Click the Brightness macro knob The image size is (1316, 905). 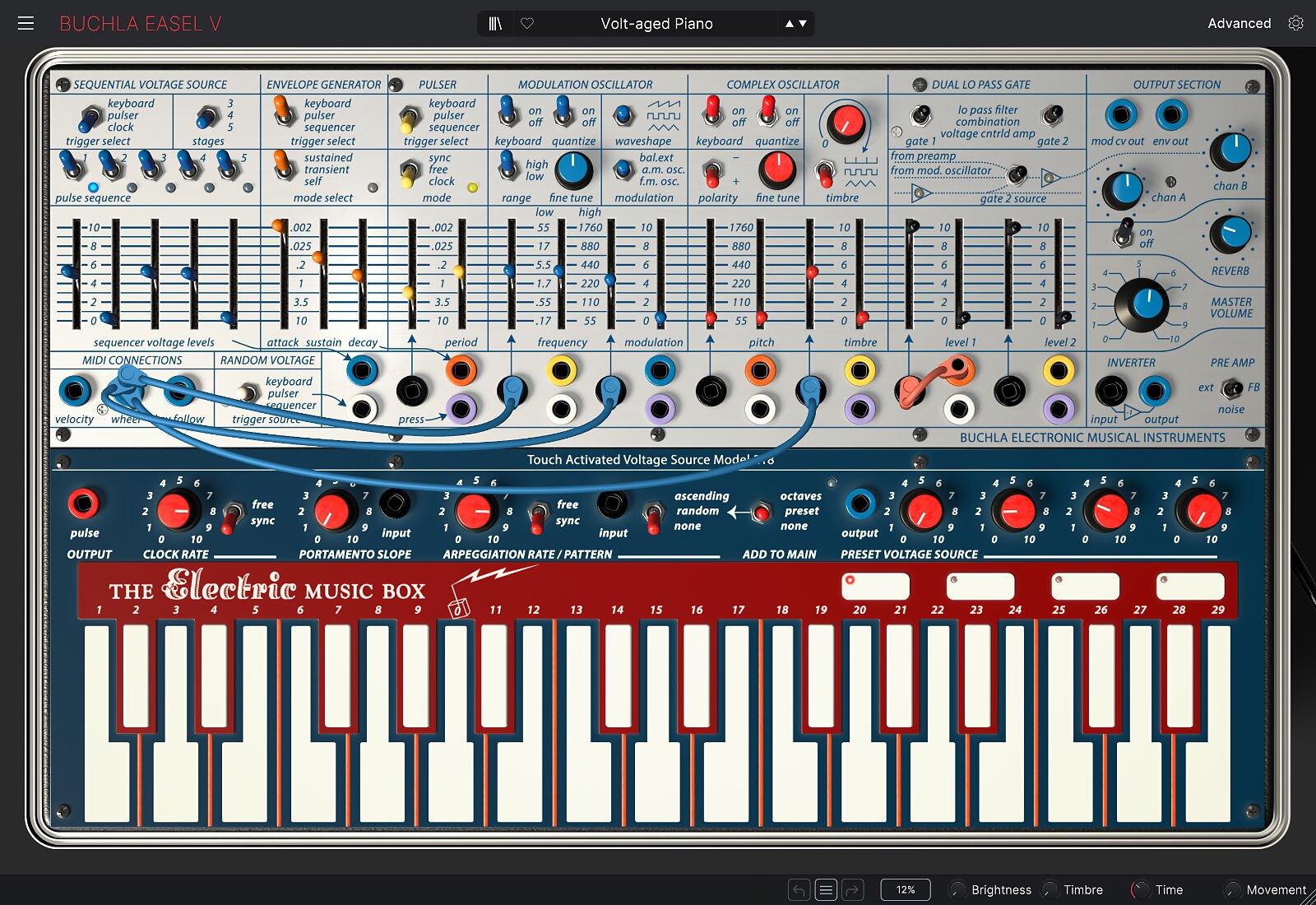coord(957,889)
